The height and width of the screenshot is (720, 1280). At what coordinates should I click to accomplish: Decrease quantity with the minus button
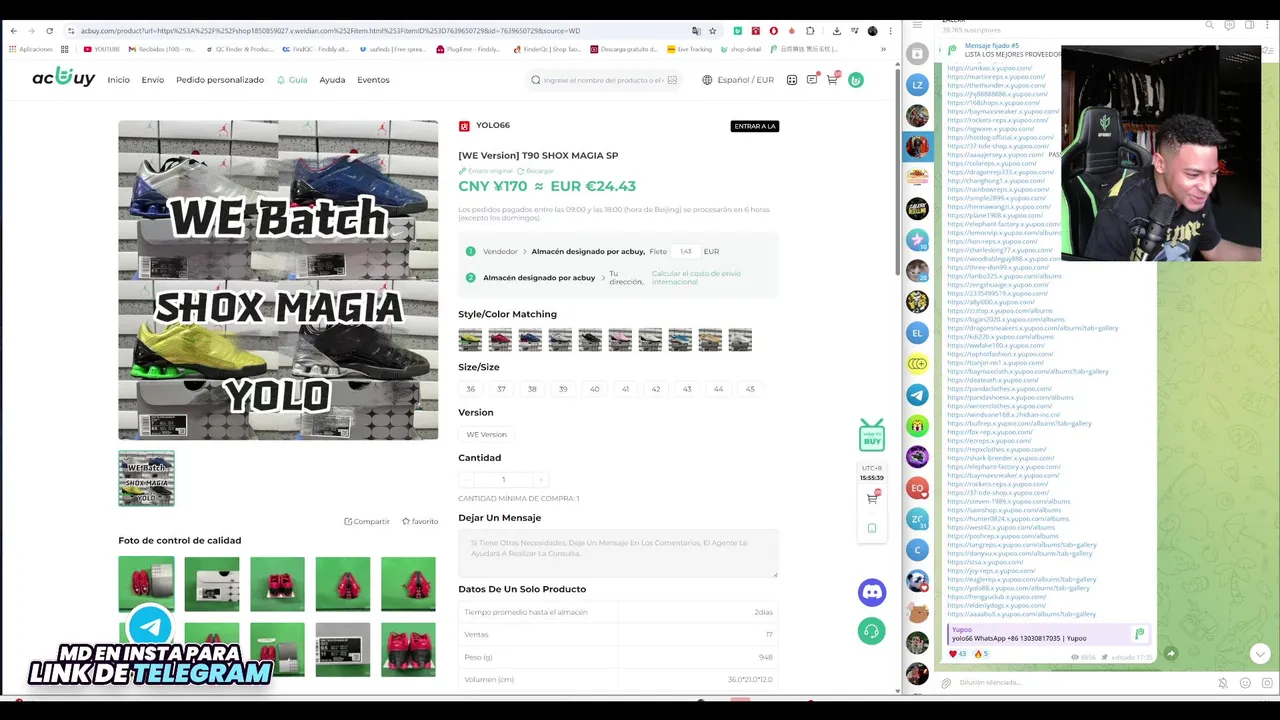[466, 479]
